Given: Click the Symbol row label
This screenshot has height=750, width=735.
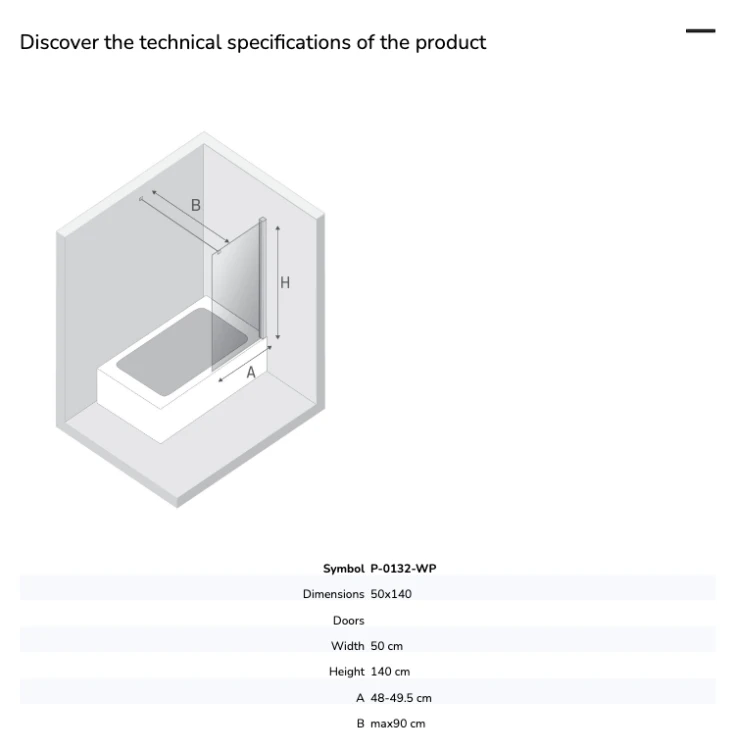Looking at the screenshot, I should (x=343, y=569).
